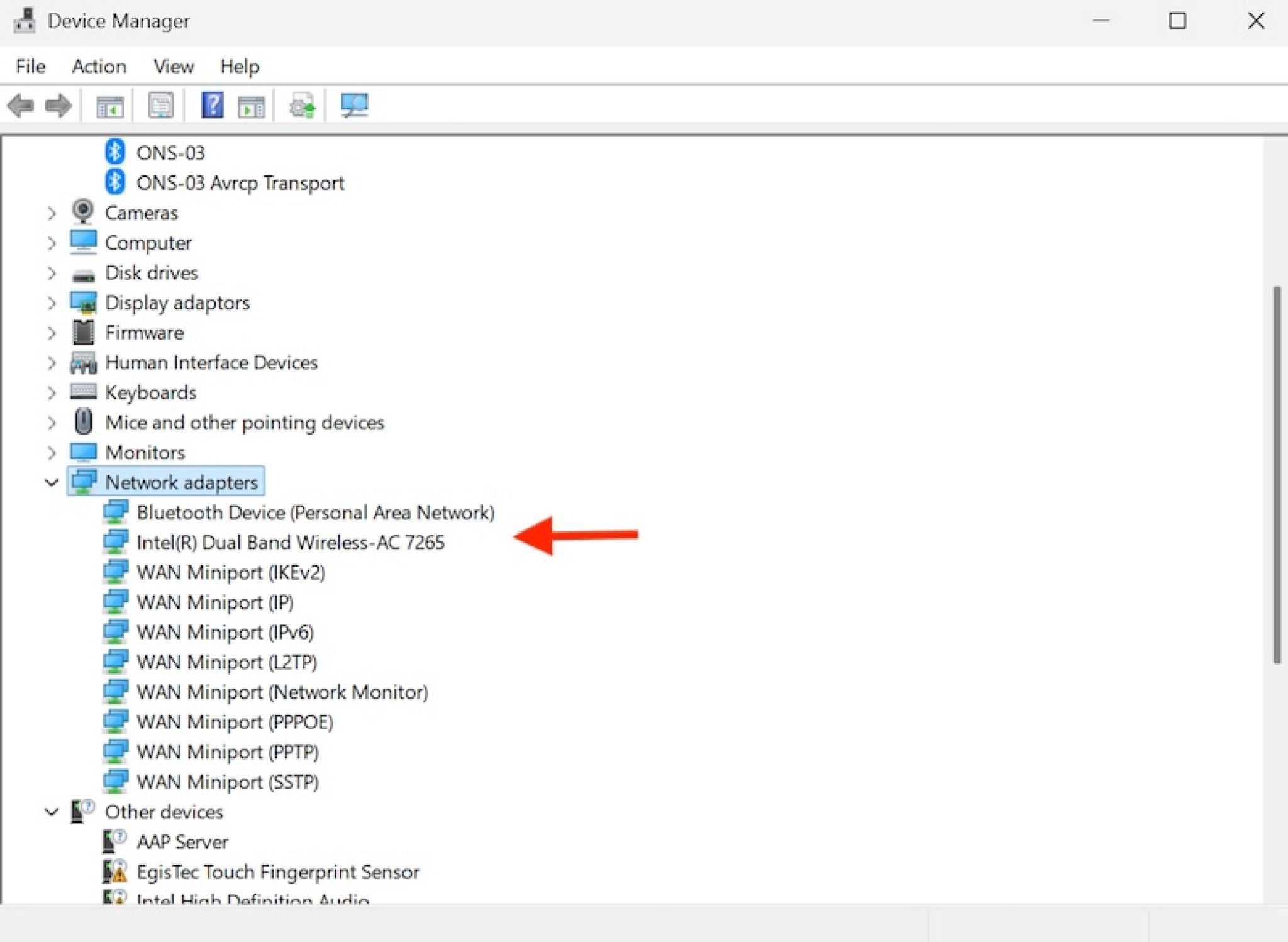
Task: Collapse the Network adapters category
Action: 52,482
